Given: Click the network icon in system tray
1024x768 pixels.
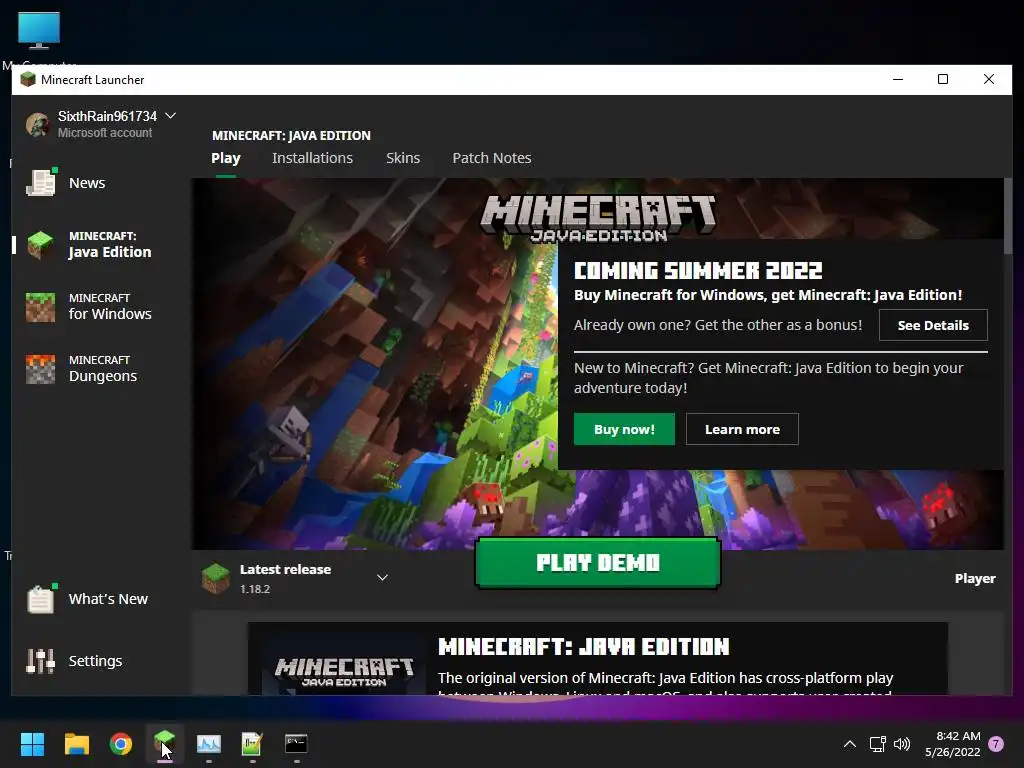Looking at the screenshot, I should 877,744.
